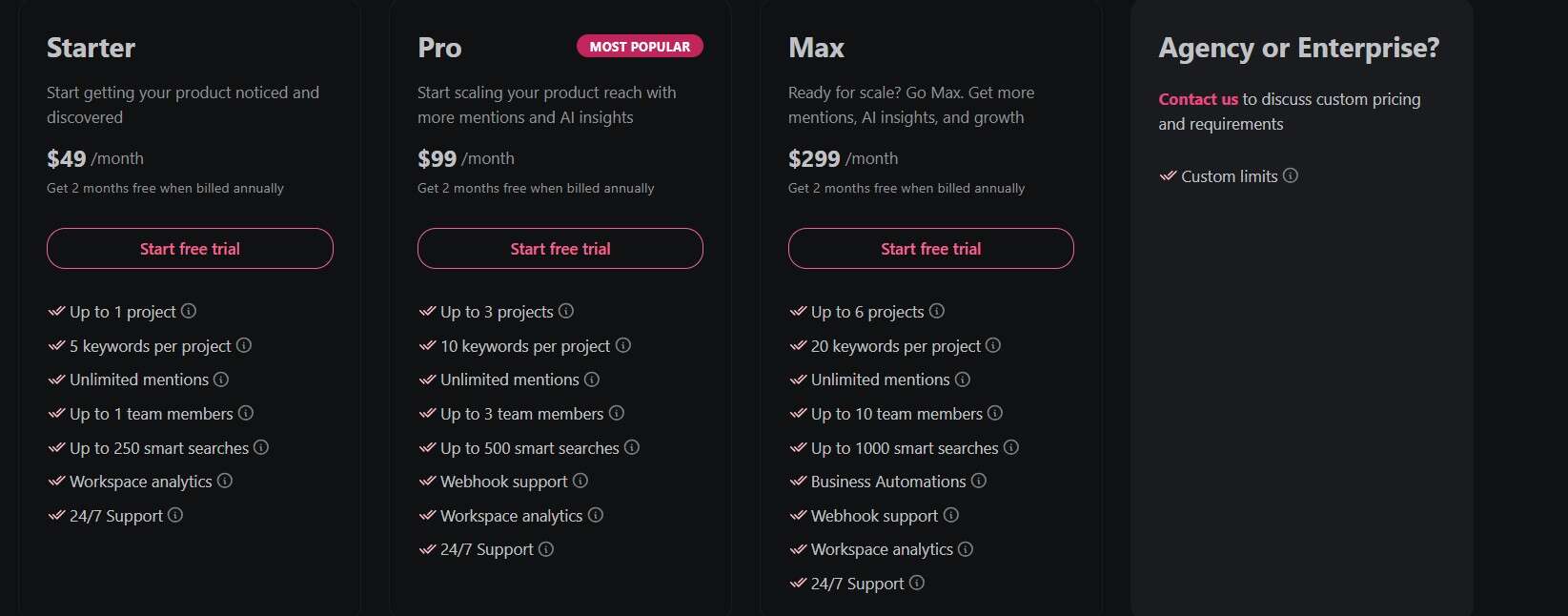Start free trial for the Pro plan
The width and height of the screenshot is (1568, 616).
pyautogui.click(x=560, y=249)
